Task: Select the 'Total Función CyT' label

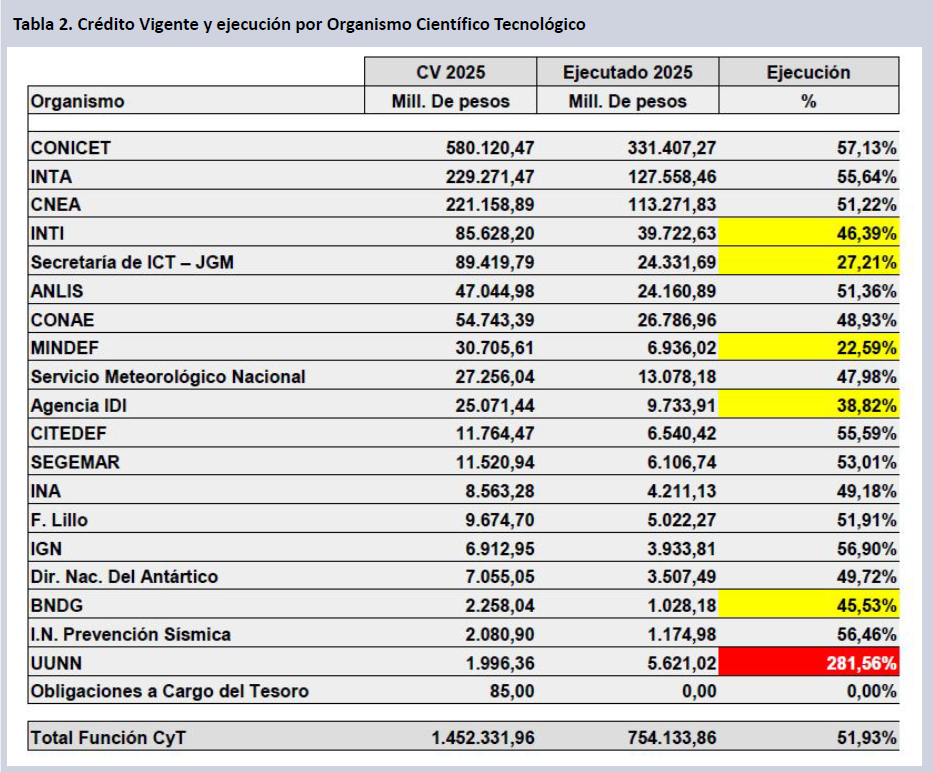Action: 108,738
